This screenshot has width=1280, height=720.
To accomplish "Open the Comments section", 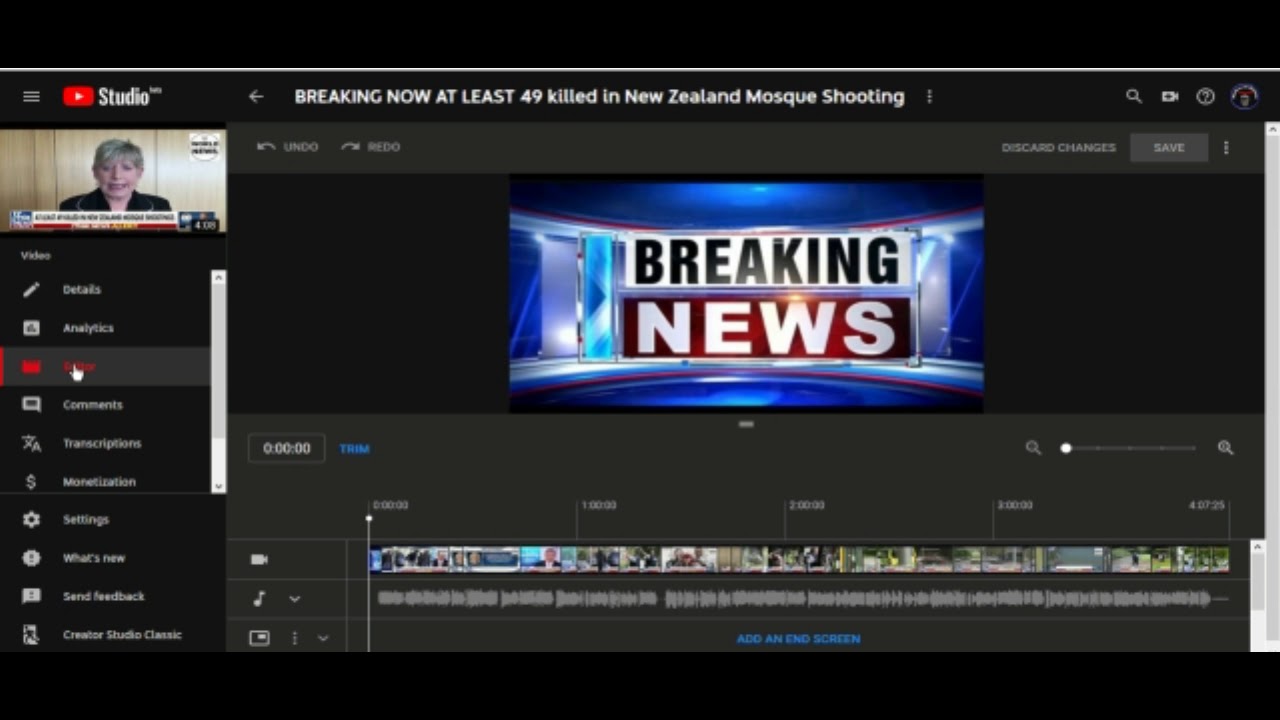I will pyautogui.click(x=105, y=405).
